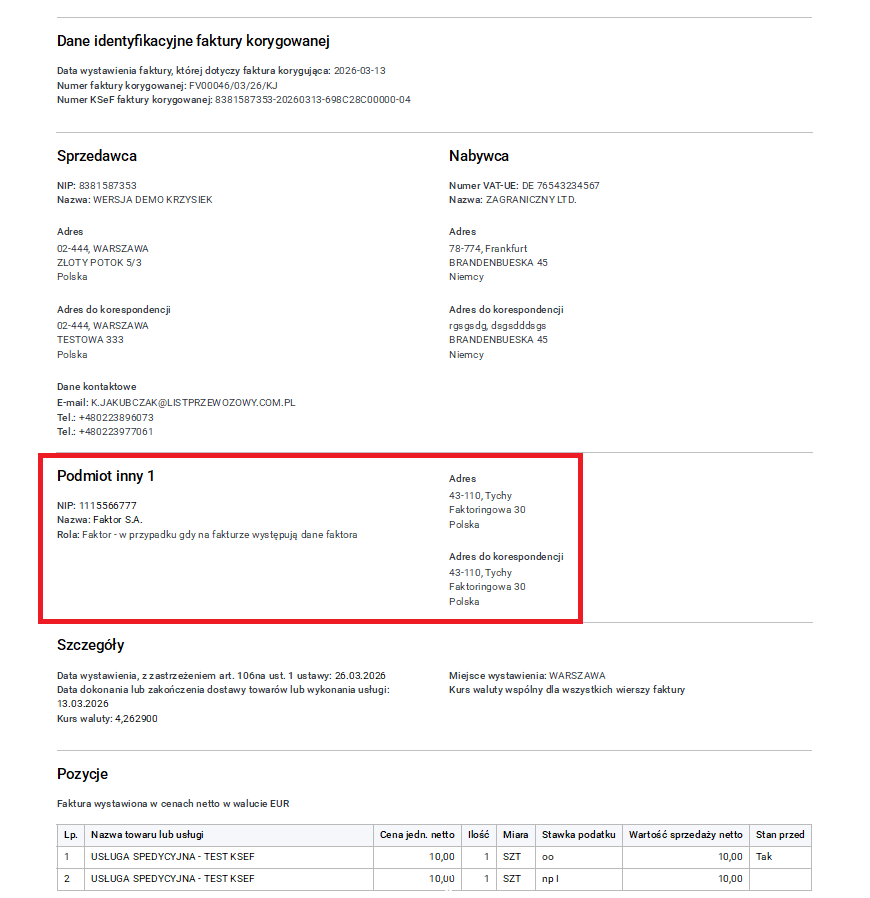Select the KSeF number of corrected invoice

pos(312,100)
